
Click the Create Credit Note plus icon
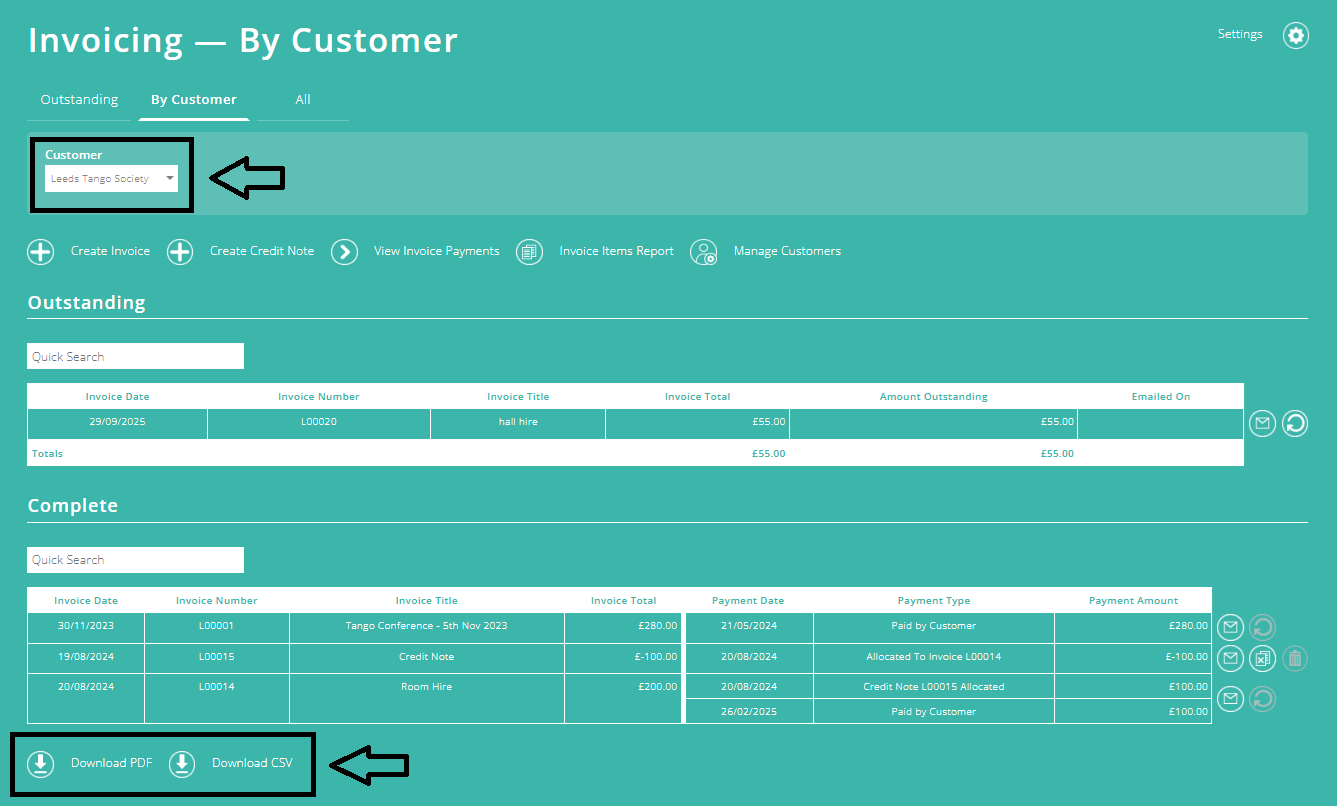(180, 251)
